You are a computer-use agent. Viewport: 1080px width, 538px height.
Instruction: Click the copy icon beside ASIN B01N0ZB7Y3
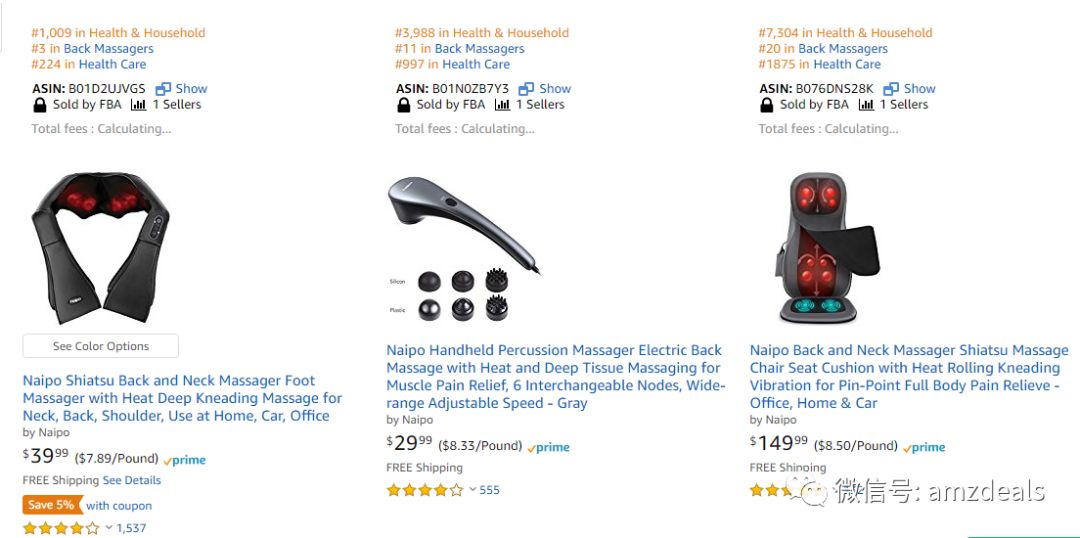527,89
